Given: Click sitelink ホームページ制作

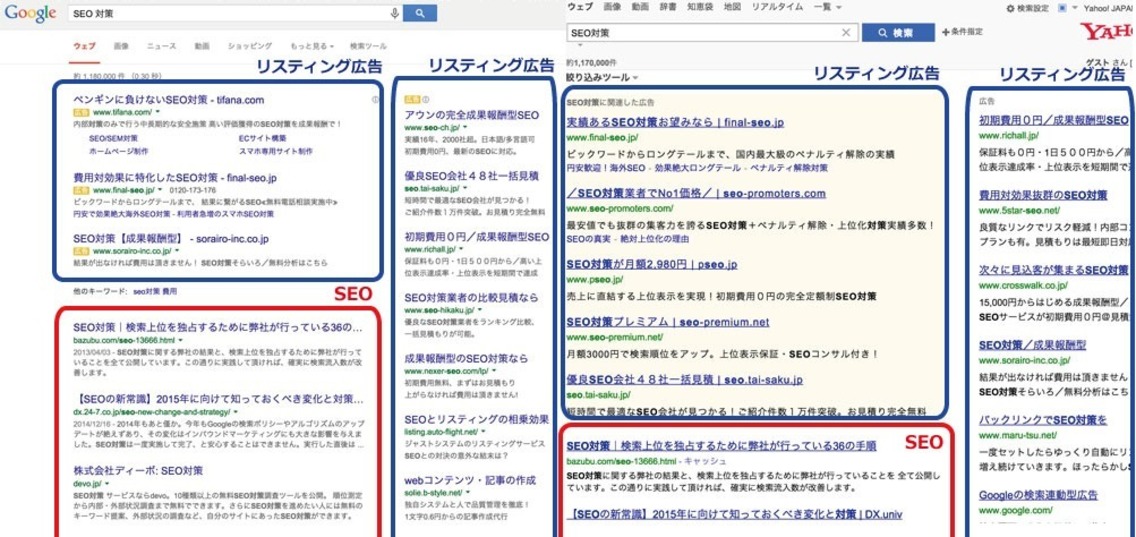Looking at the screenshot, I should click(118, 151).
